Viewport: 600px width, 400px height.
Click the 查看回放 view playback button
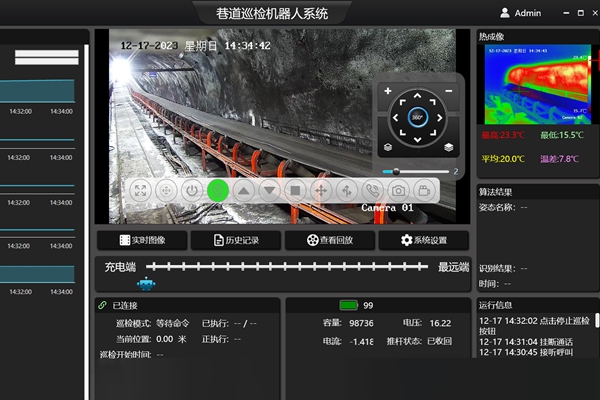(x=330, y=240)
